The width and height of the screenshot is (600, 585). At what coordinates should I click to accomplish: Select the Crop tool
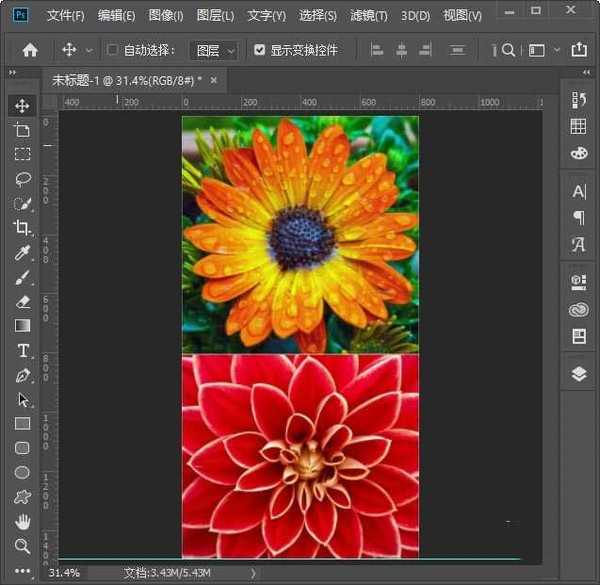(x=22, y=228)
